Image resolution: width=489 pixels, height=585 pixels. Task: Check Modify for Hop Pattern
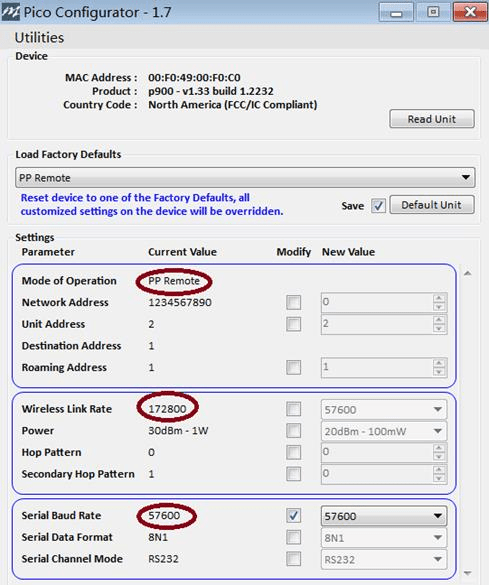294,452
